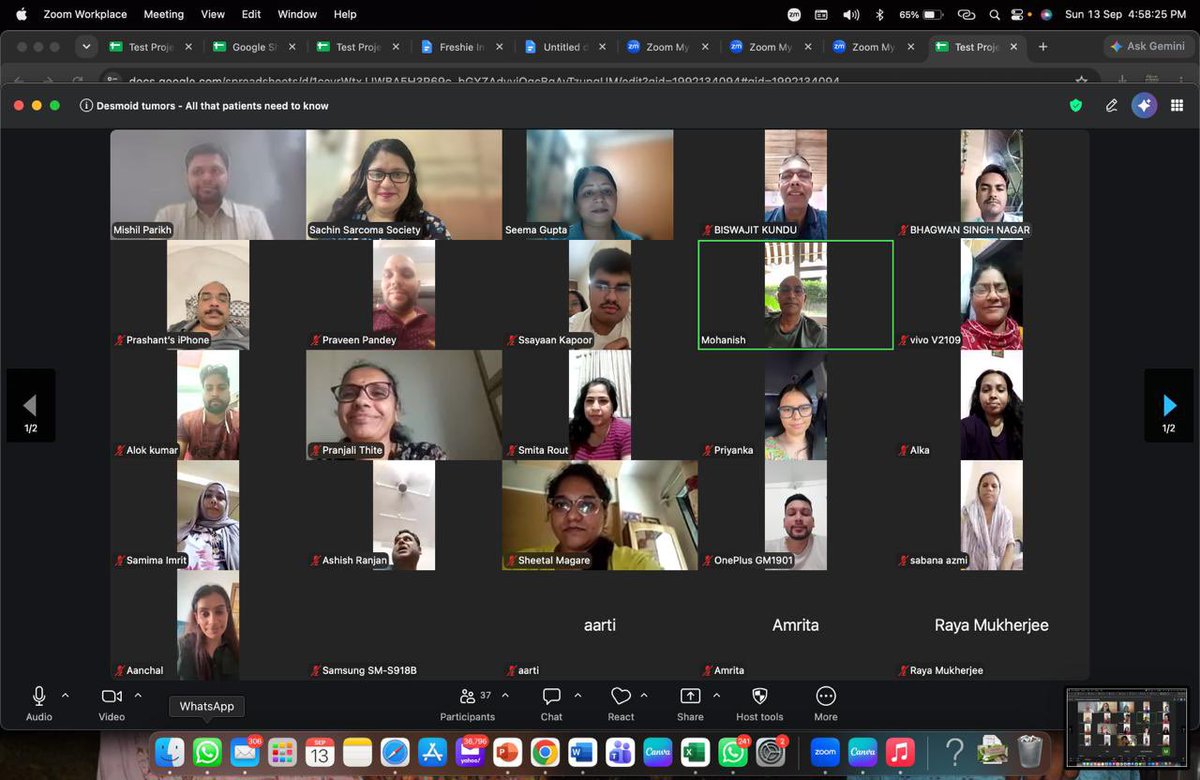
Task: Open macOS Control Center in the menu bar
Action: point(1019,15)
